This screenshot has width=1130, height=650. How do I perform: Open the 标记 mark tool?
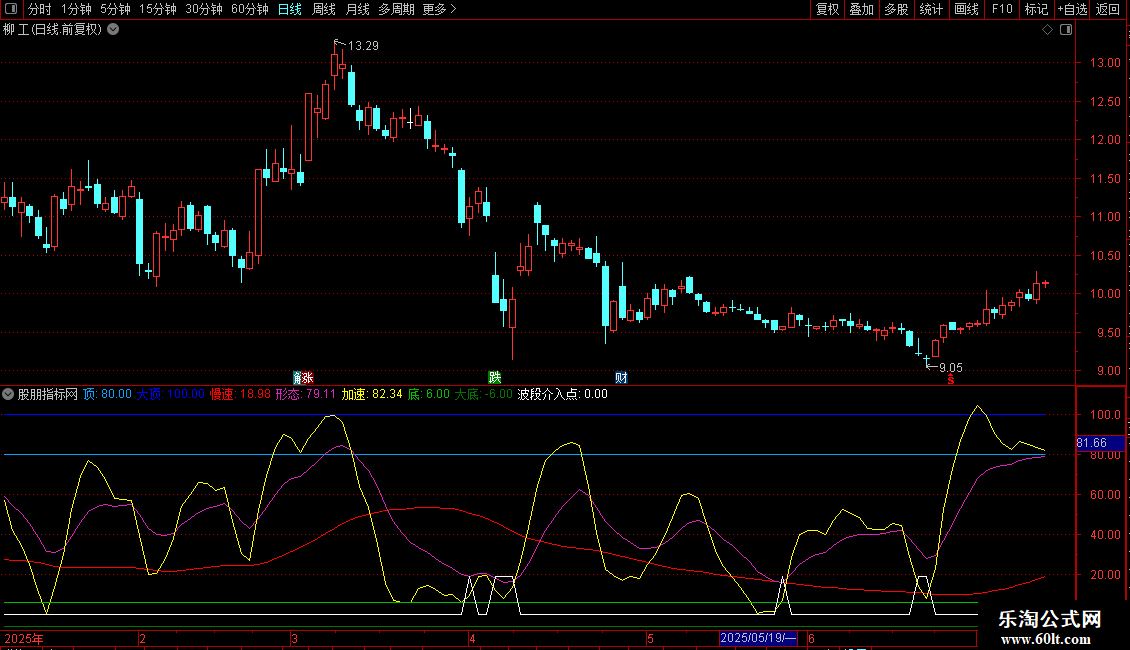(1036, 9)
